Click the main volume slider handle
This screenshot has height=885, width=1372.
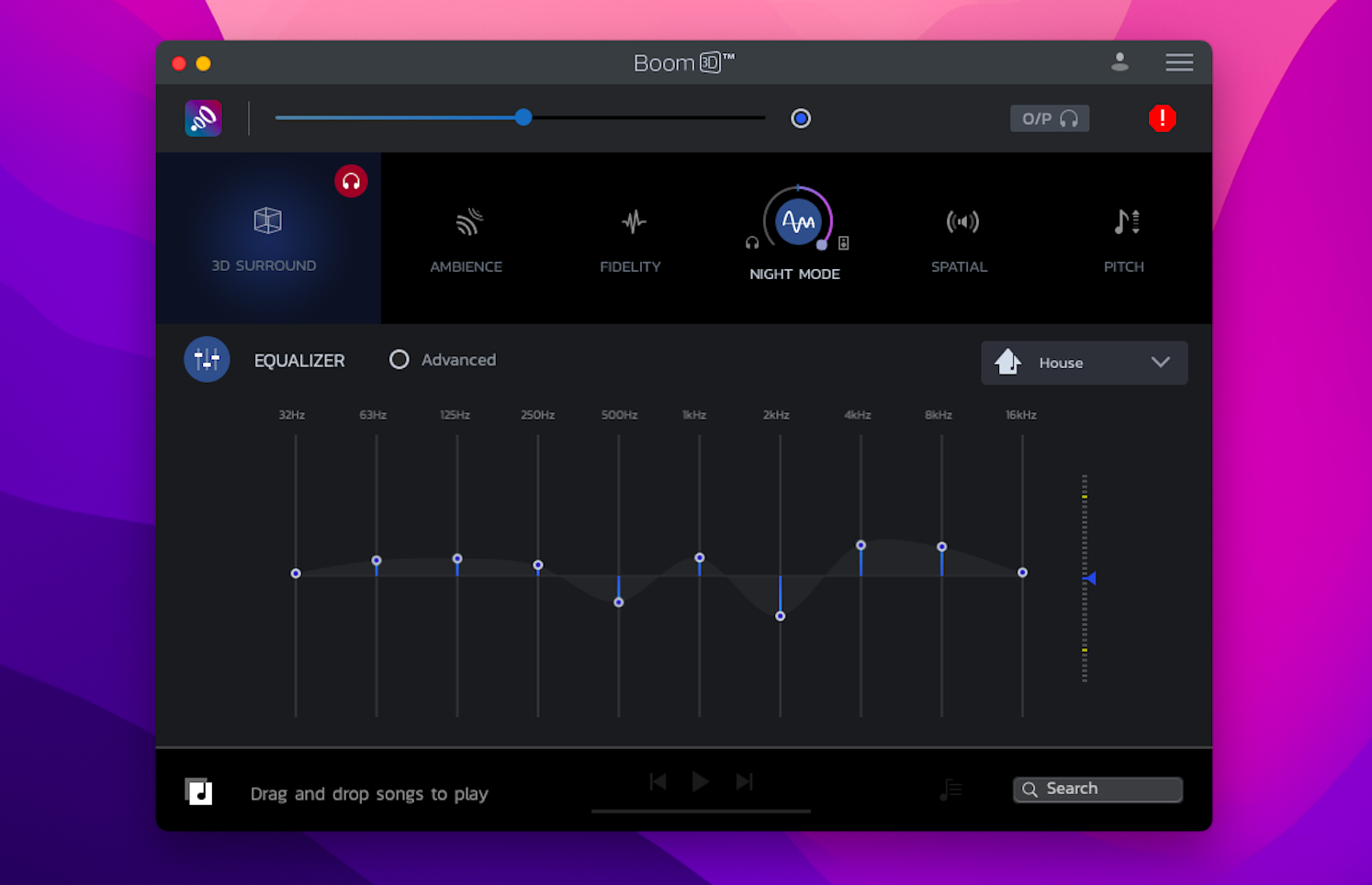click(523, 118)
